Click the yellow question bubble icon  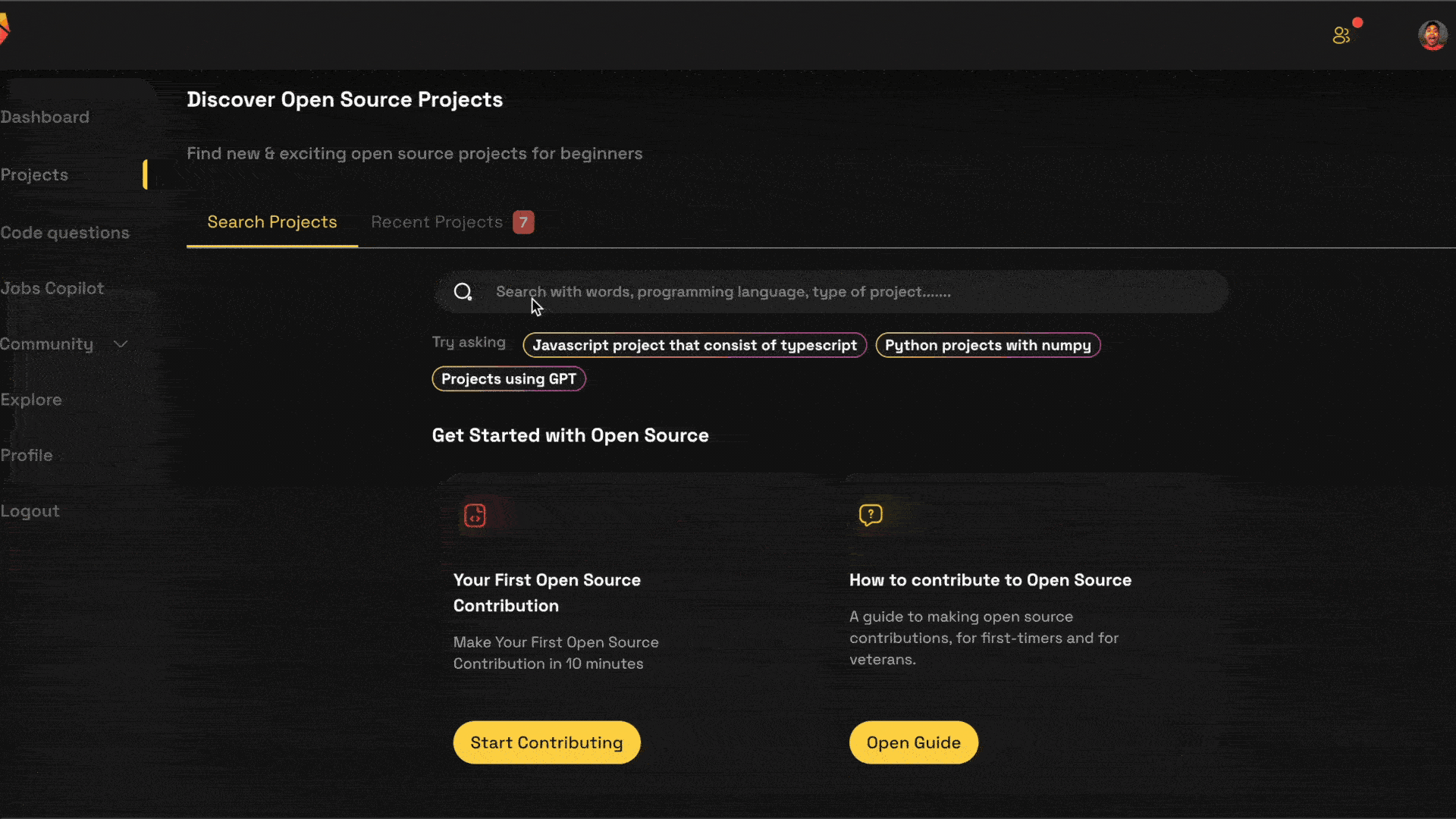click(x=871, y=515)
